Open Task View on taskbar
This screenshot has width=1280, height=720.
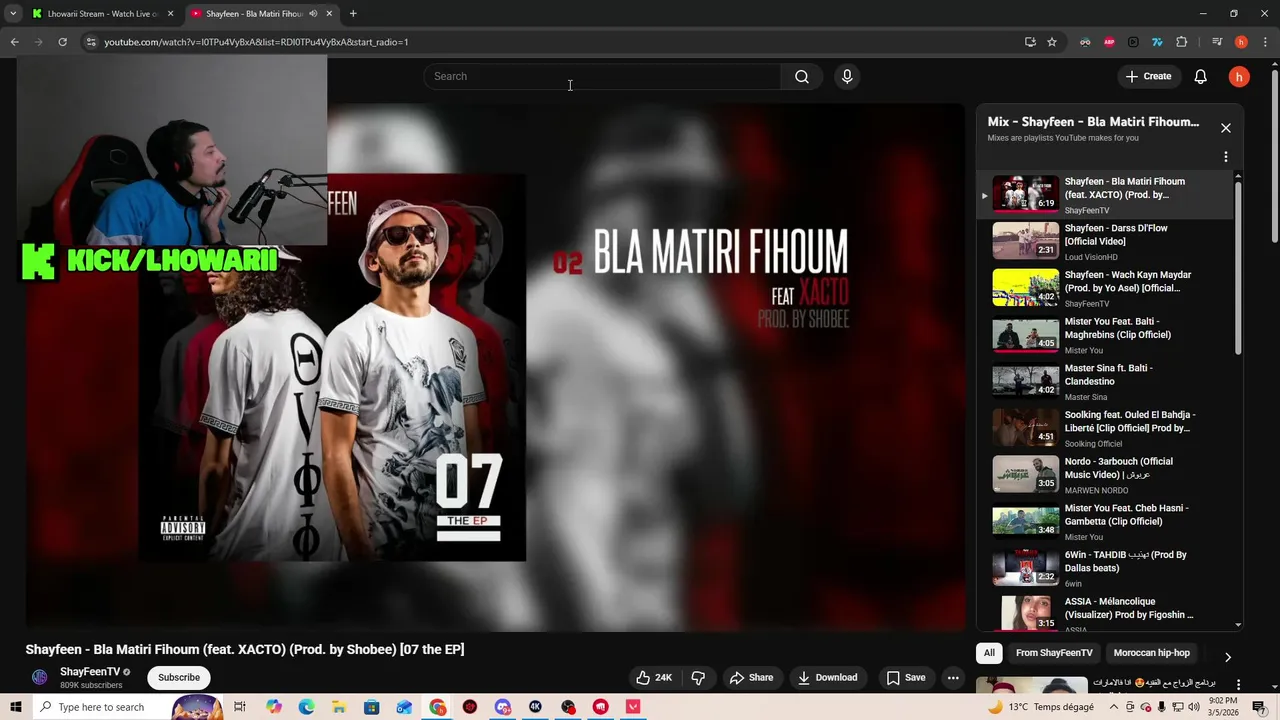(x=240, y=707)
